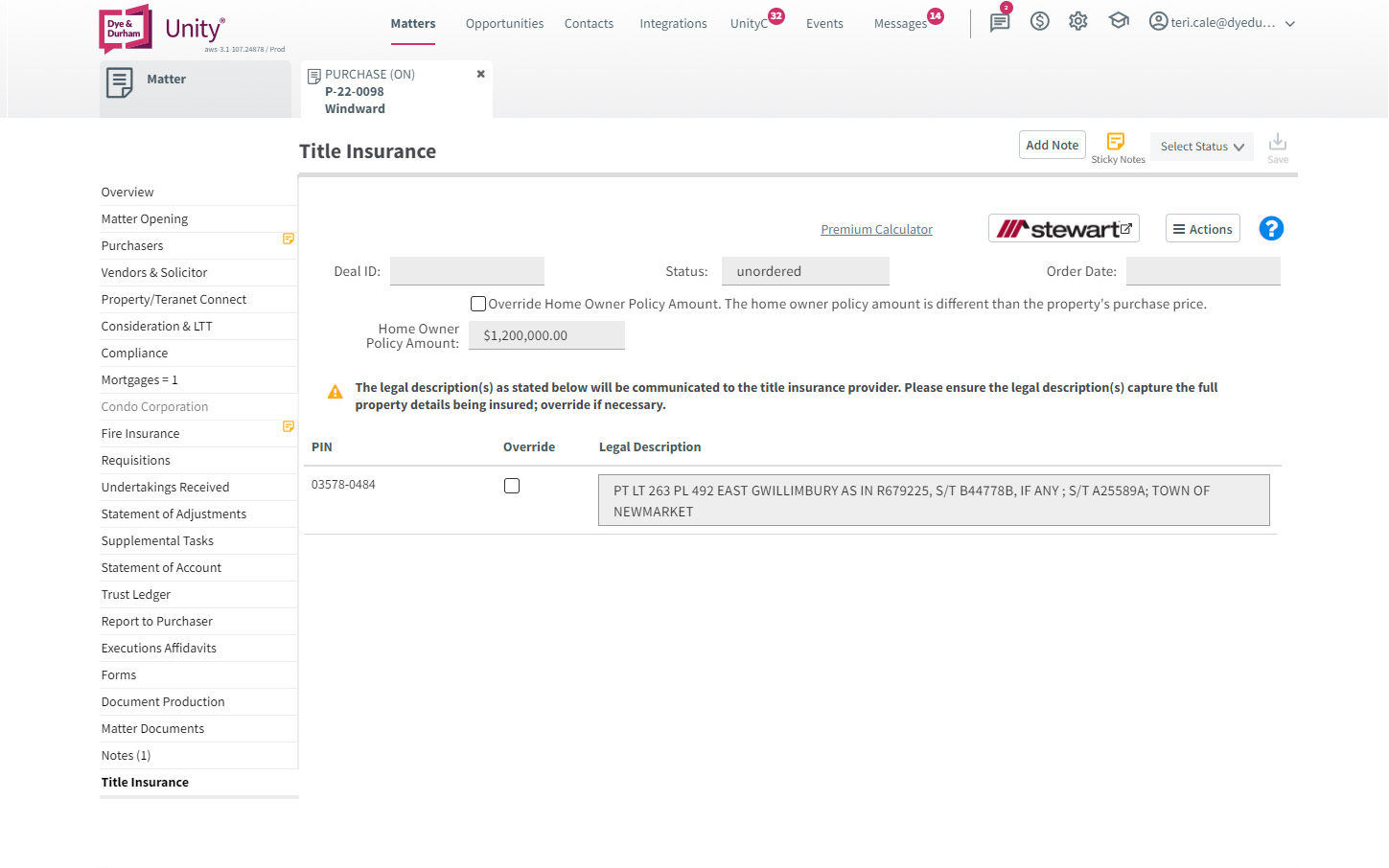
Task: Open help using the blue question mark icon
Action: click(x=1271, y=228)
